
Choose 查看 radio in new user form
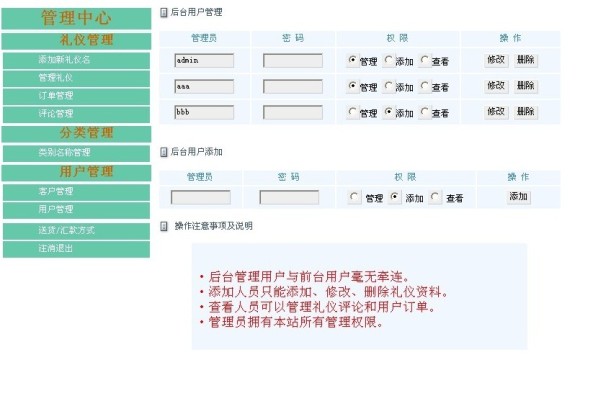(x=435, y=197)
